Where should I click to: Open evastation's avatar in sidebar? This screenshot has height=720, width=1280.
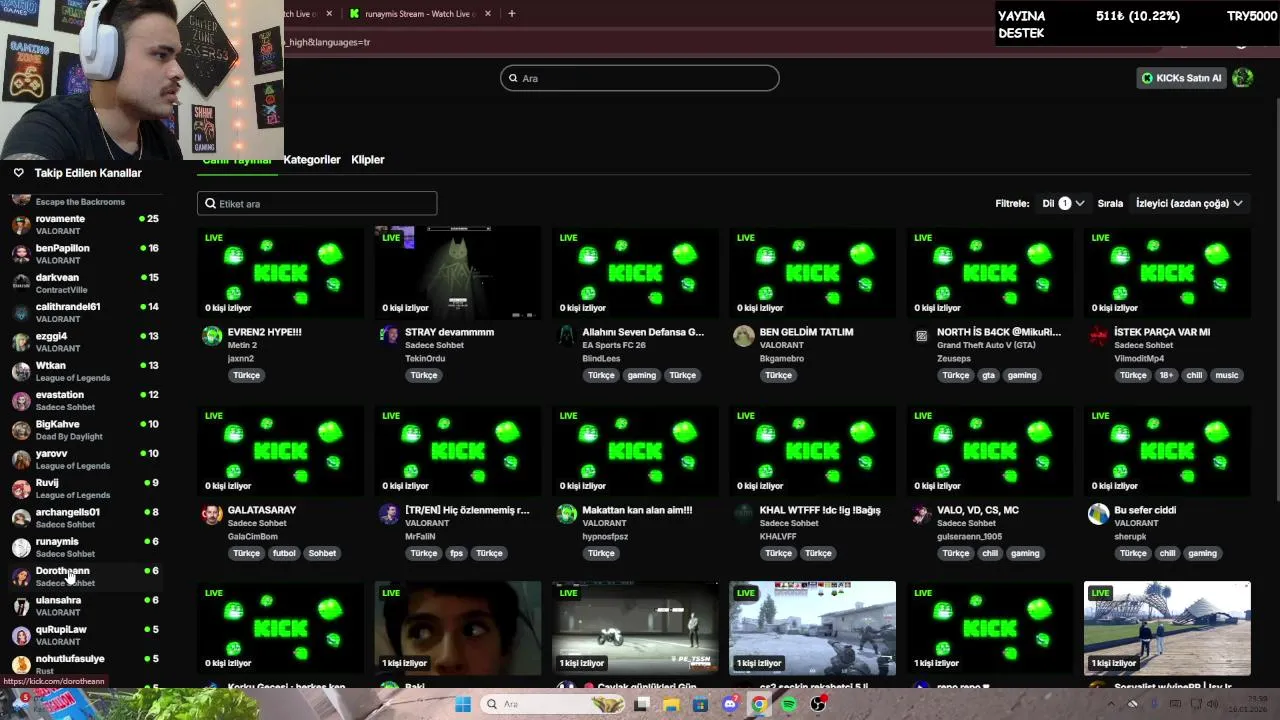[x=21, y=401]
